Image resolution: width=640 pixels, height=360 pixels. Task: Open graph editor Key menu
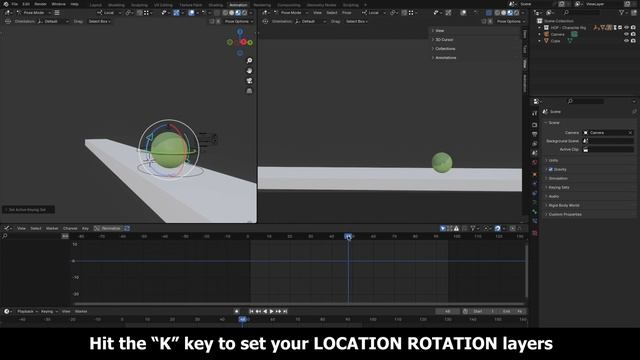[85, 229]
